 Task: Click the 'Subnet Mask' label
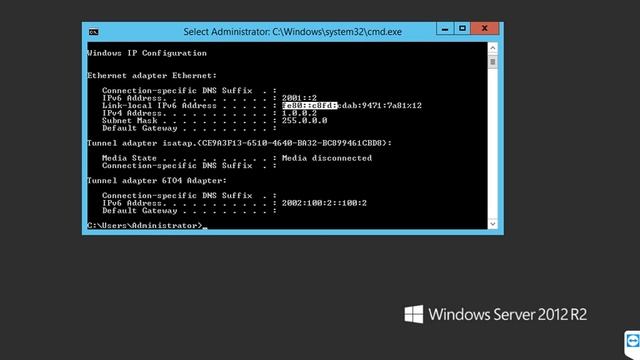coord(130,120)
